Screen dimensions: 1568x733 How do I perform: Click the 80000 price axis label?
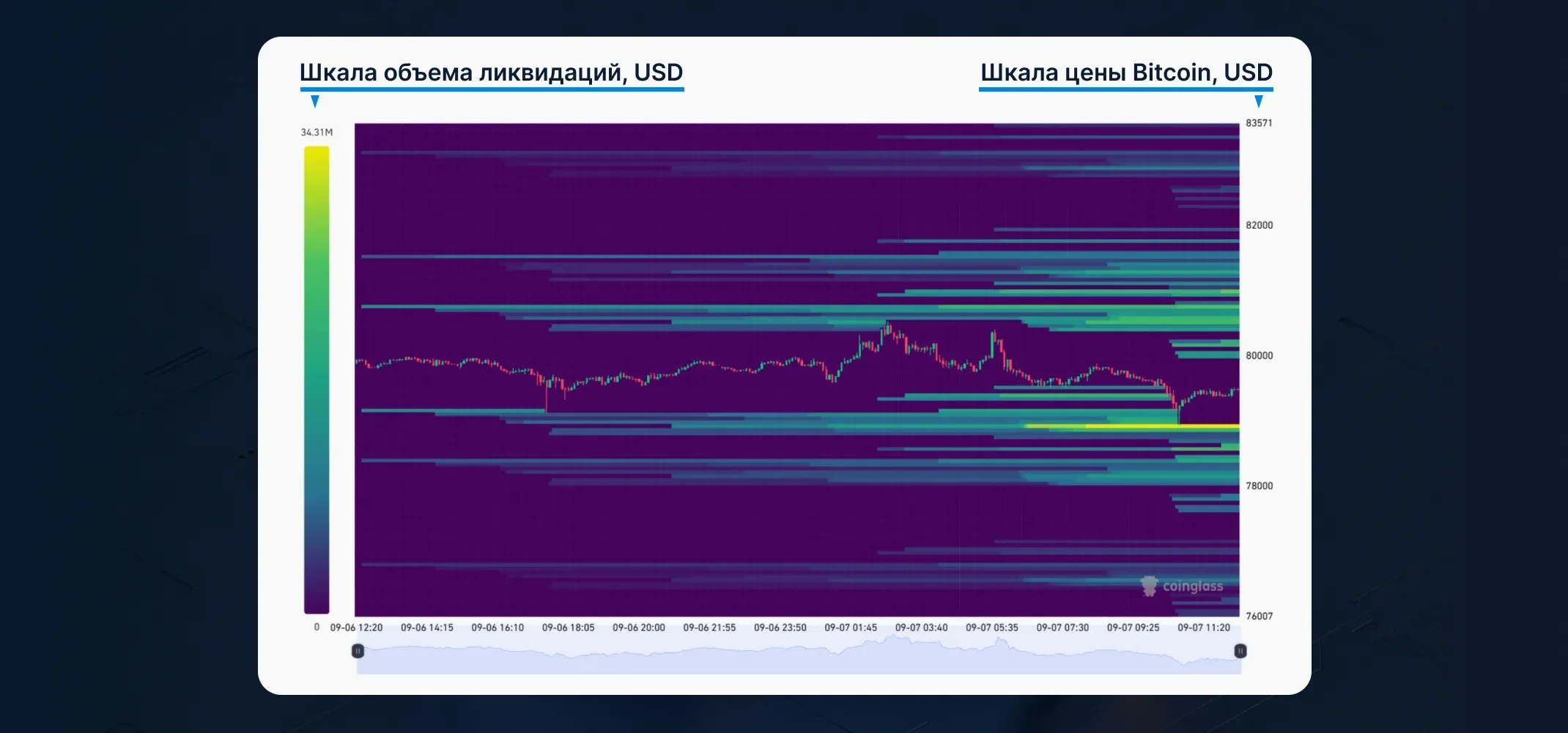pyautogui.click(x=1259, y=356)
